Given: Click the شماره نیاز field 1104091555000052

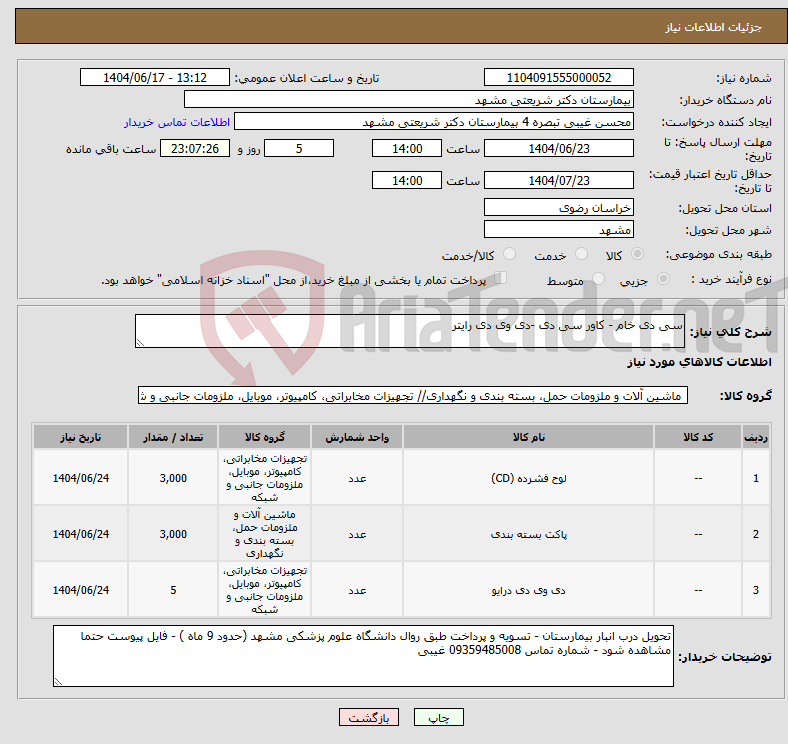Looking at the screenshot, I should 559,78.
